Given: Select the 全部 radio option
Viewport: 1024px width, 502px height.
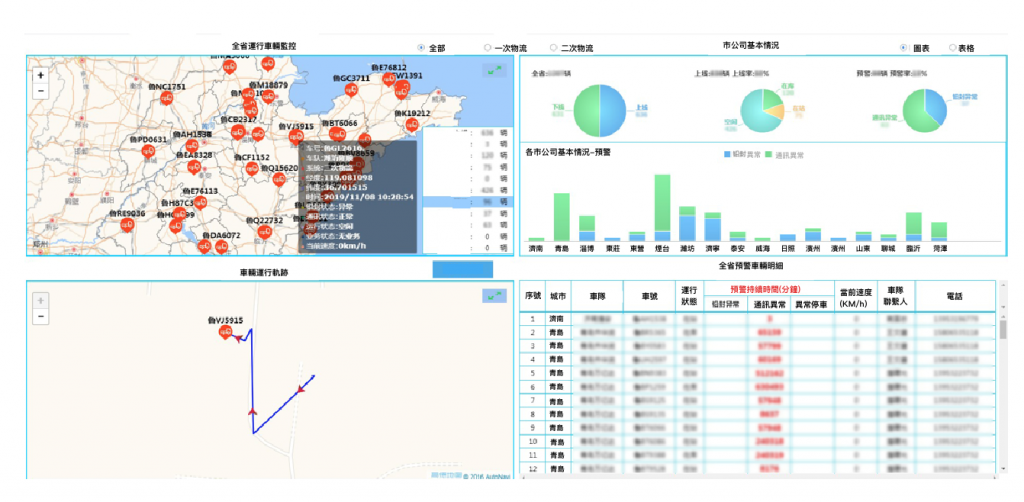Looking at the screenshot, I should (x=421, y=48).
